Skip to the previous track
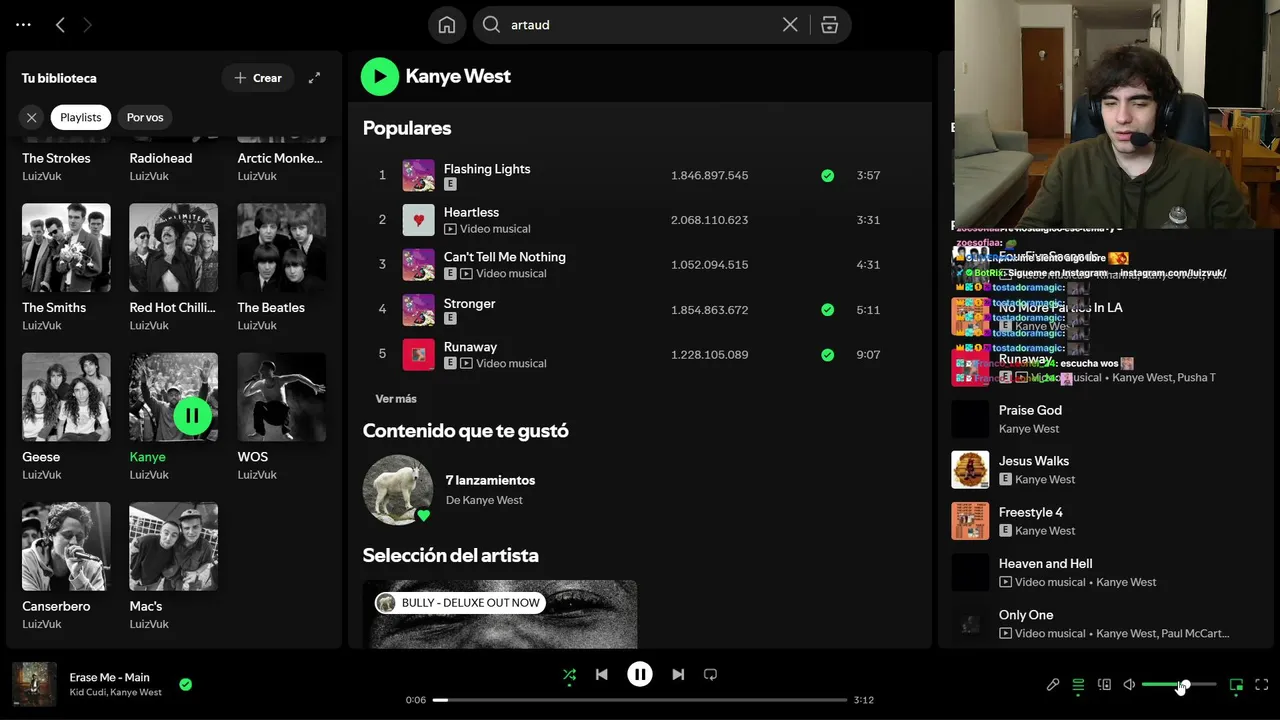1280x720 pixels. click(x=601, y=674)
